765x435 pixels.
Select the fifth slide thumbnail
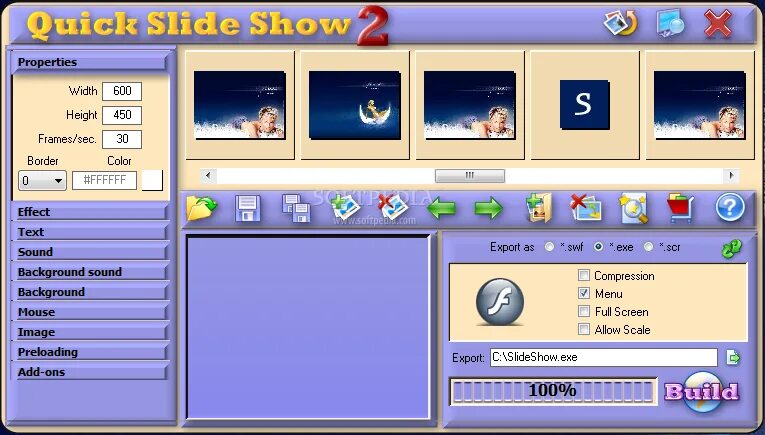click(700, 105)
